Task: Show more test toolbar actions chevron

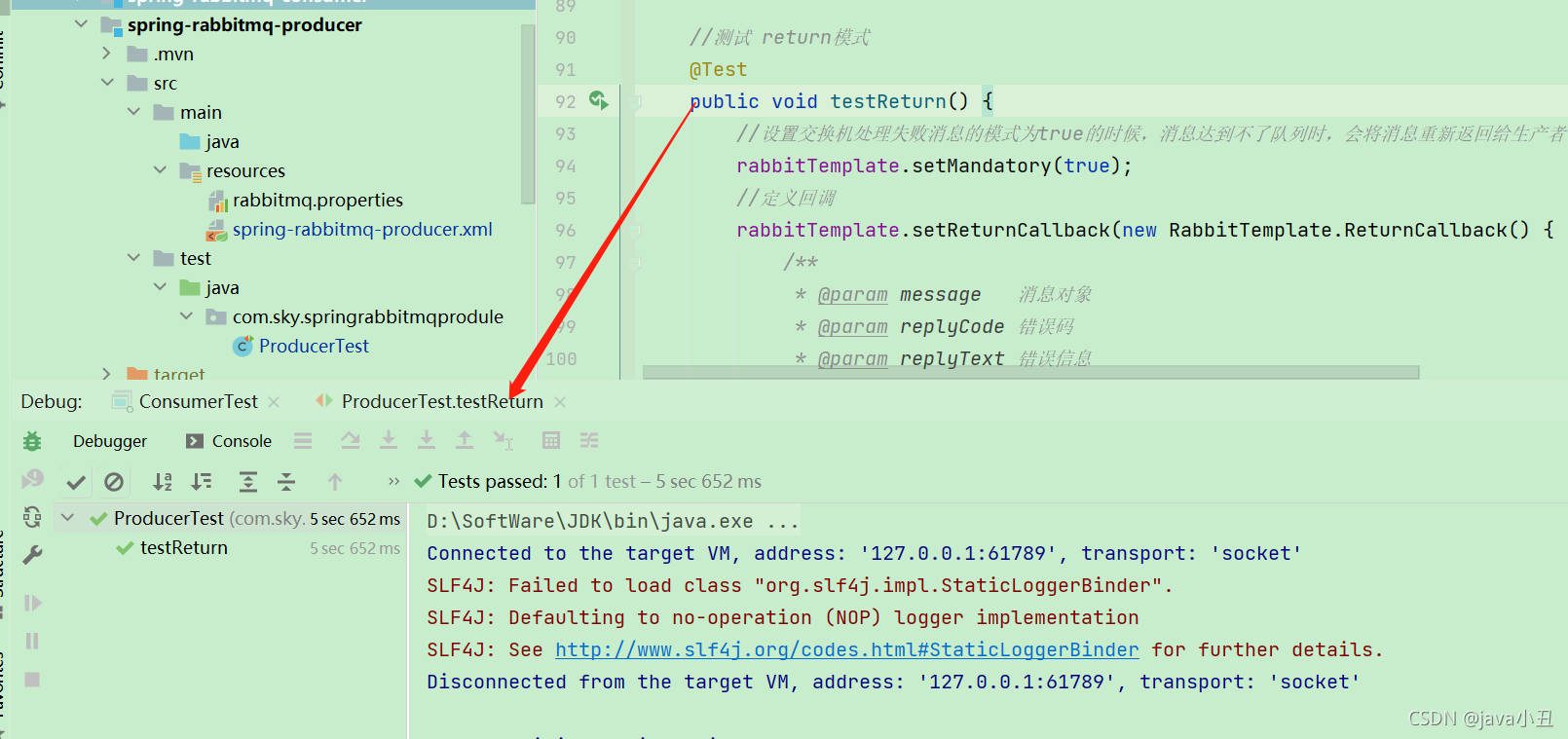Action: point(393,481)
